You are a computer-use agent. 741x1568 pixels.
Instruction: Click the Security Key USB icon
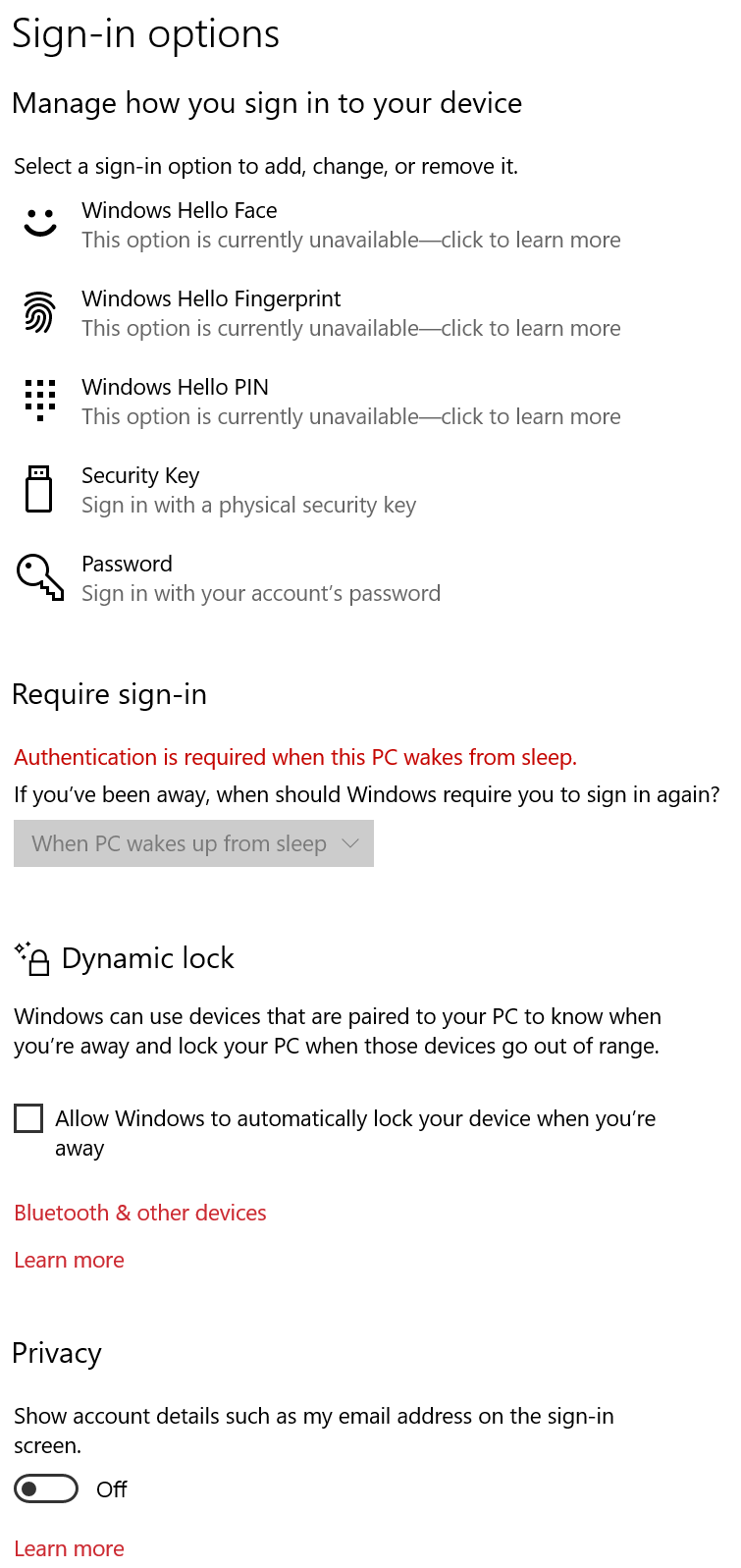[x=38, y=489]
